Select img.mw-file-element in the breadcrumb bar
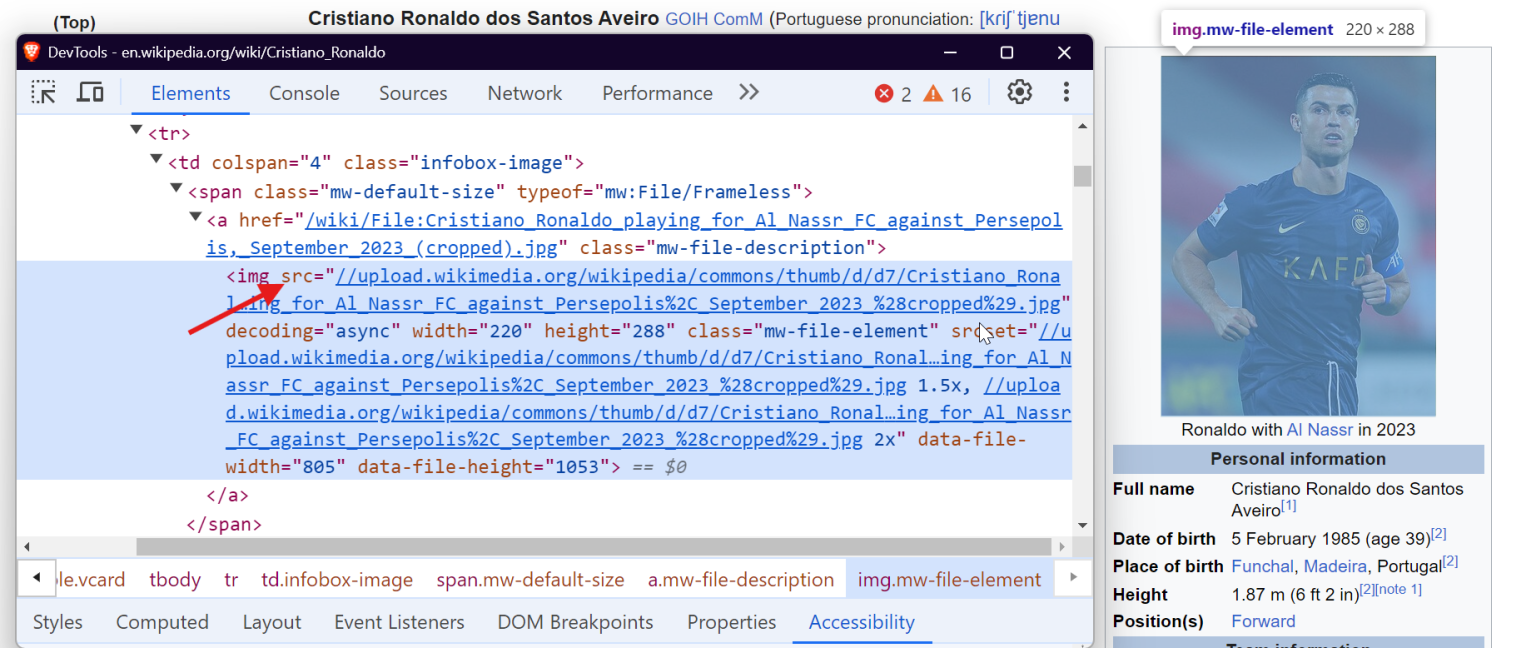 tap(948, 578)
